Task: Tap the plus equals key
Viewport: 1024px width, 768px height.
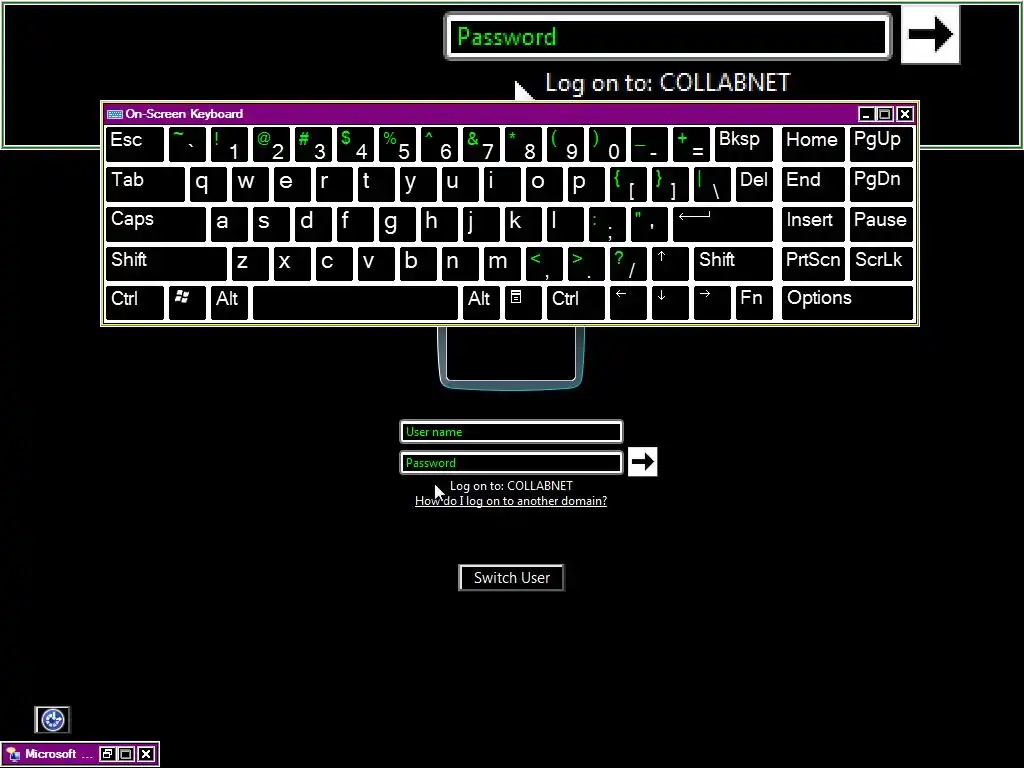Action: coord(691,144)
